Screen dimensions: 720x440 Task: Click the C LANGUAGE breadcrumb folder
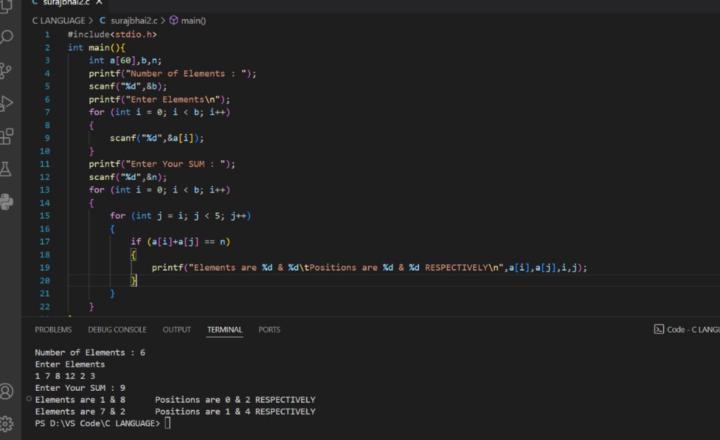coord(59,21)
